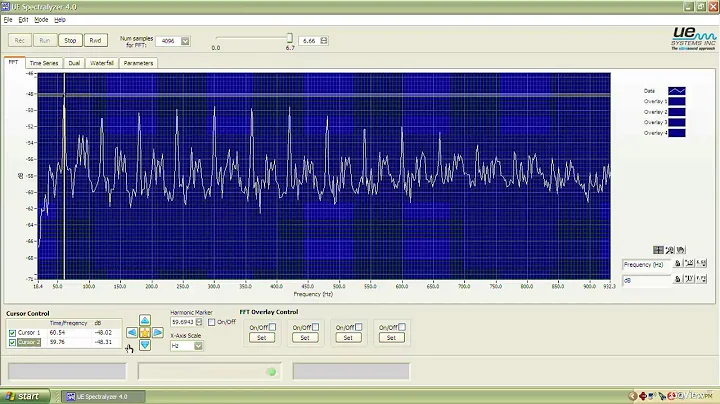Open Y axis format options button
The height and width of the screenshot is (404, 720).
click(x=701, y=279)
